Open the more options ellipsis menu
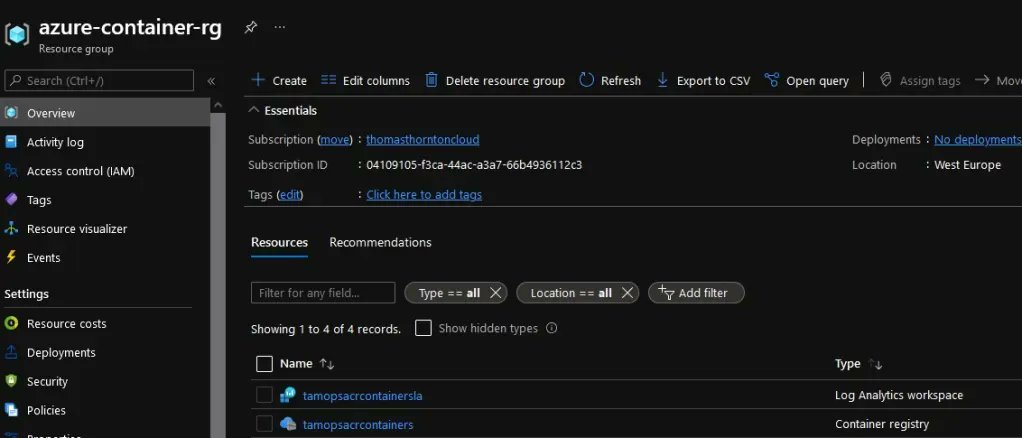The width and height of the screenshot is (1022, 438). (280, 27)
